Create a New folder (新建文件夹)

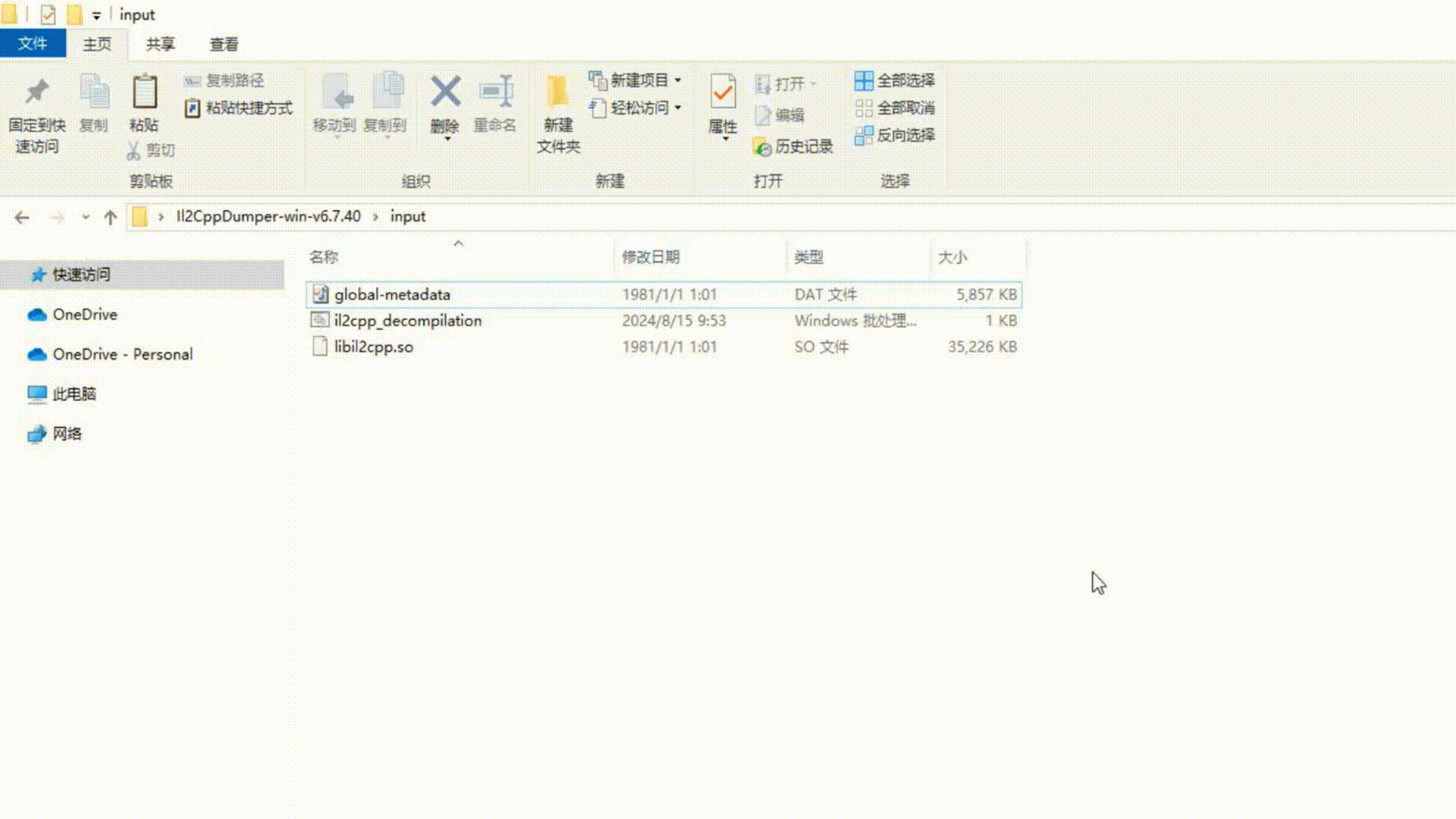[x=558, y=114]
